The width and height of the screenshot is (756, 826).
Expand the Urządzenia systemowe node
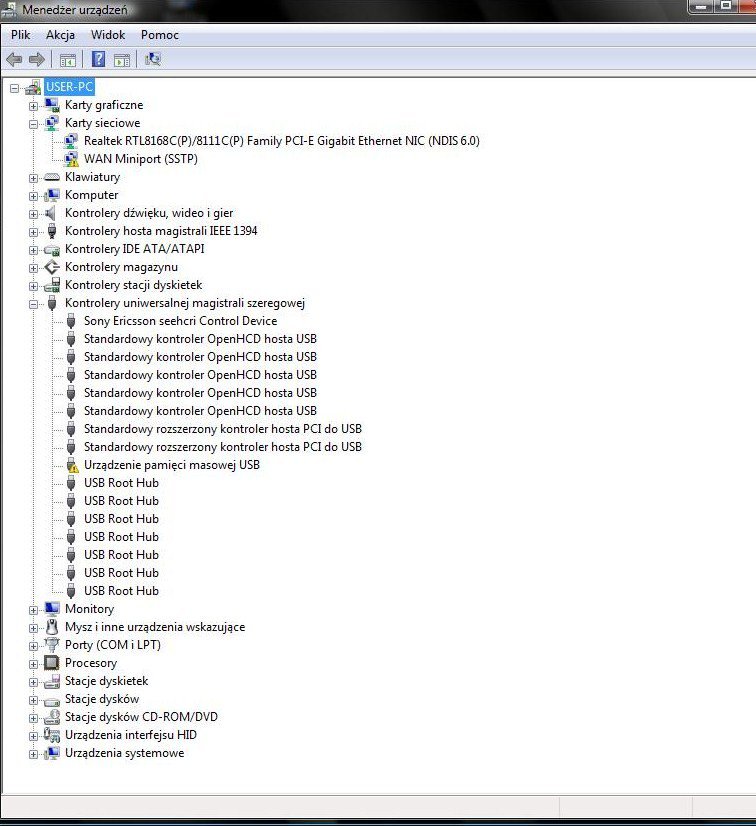click(x=33, y=754)
